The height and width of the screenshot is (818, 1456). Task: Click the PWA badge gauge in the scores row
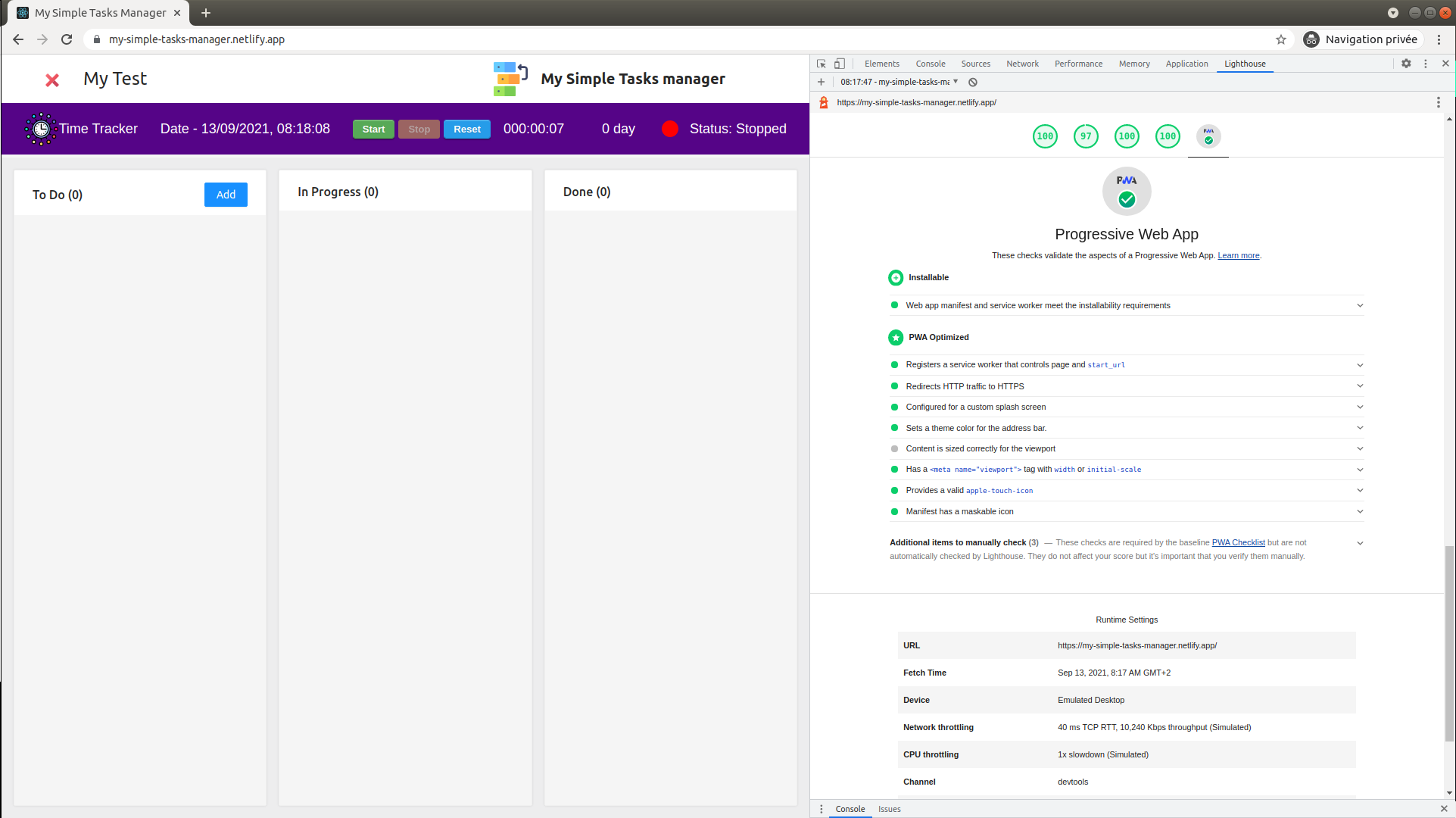coord(1208,136)
